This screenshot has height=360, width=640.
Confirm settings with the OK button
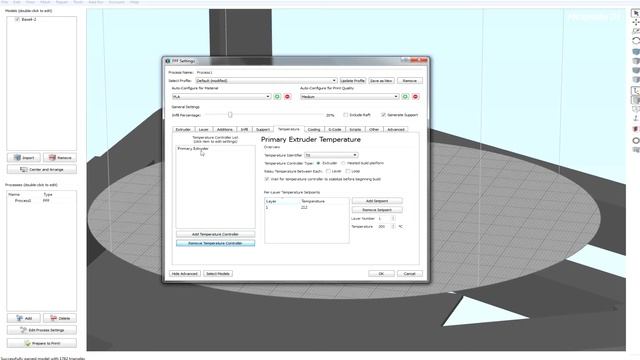point(381,273)
